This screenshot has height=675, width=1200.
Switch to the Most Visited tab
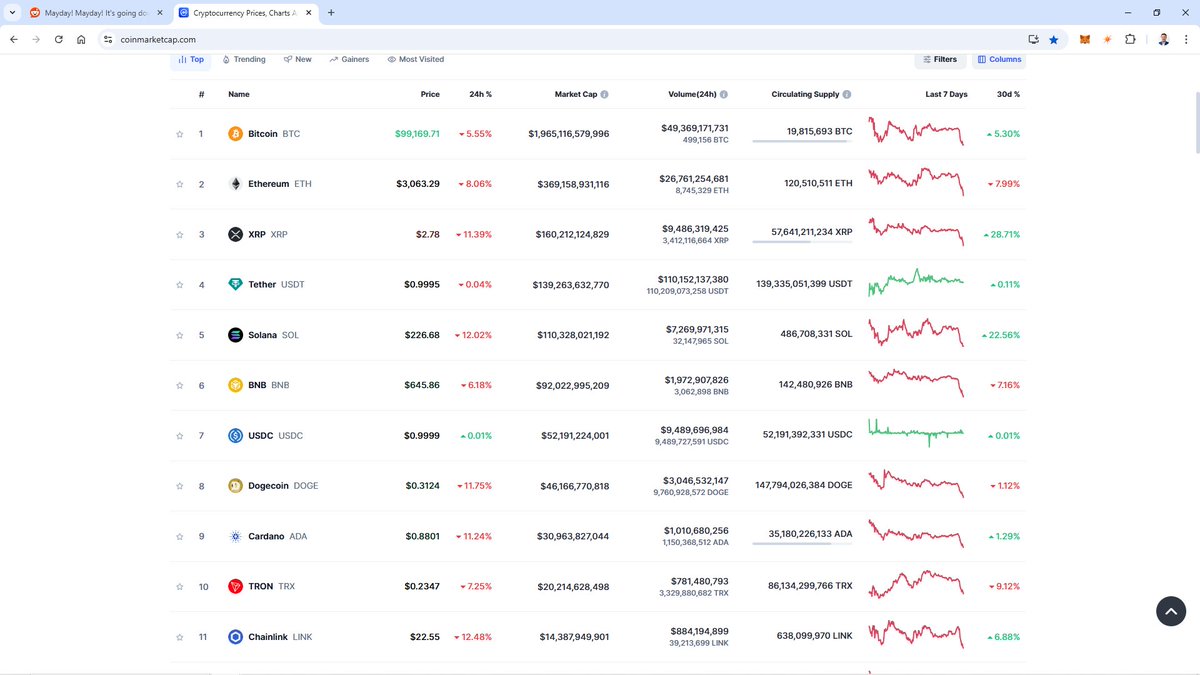click(x=416, y=59)
